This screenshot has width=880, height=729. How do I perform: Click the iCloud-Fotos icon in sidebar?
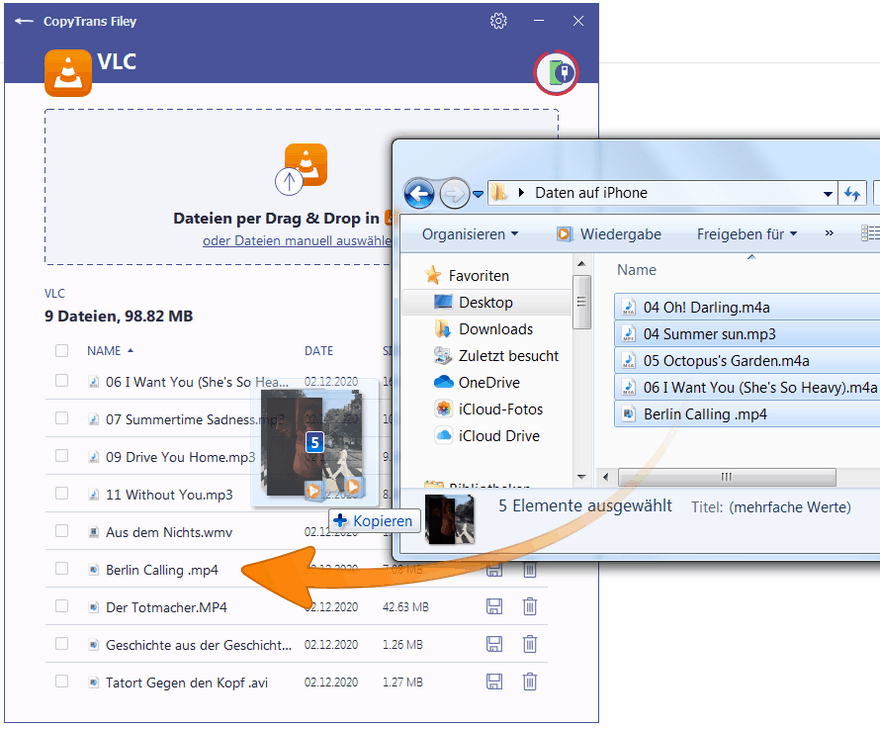click(443, 409)
